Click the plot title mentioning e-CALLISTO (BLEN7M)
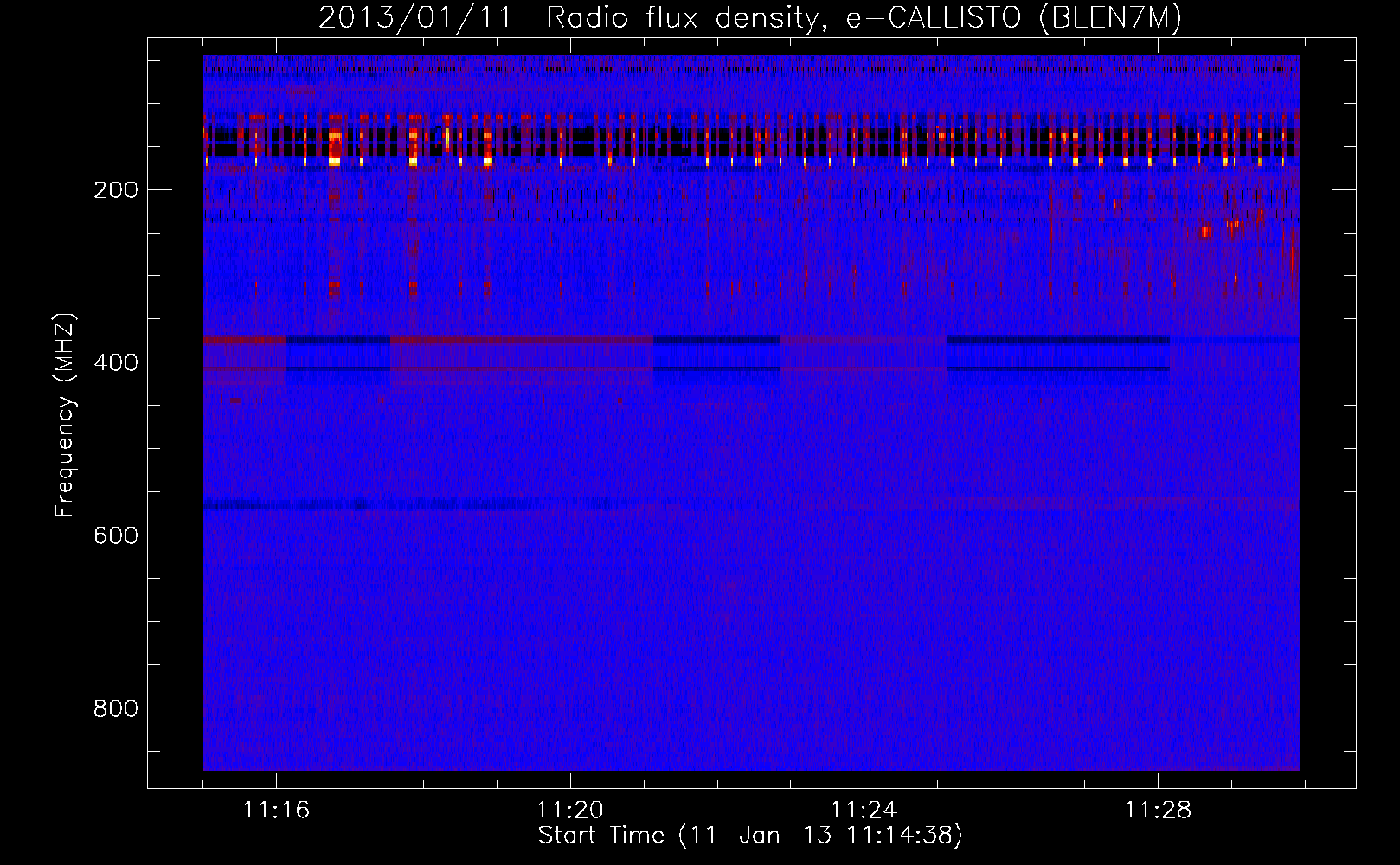Viewport: 1400px width, 865px height. click(750, 18)
